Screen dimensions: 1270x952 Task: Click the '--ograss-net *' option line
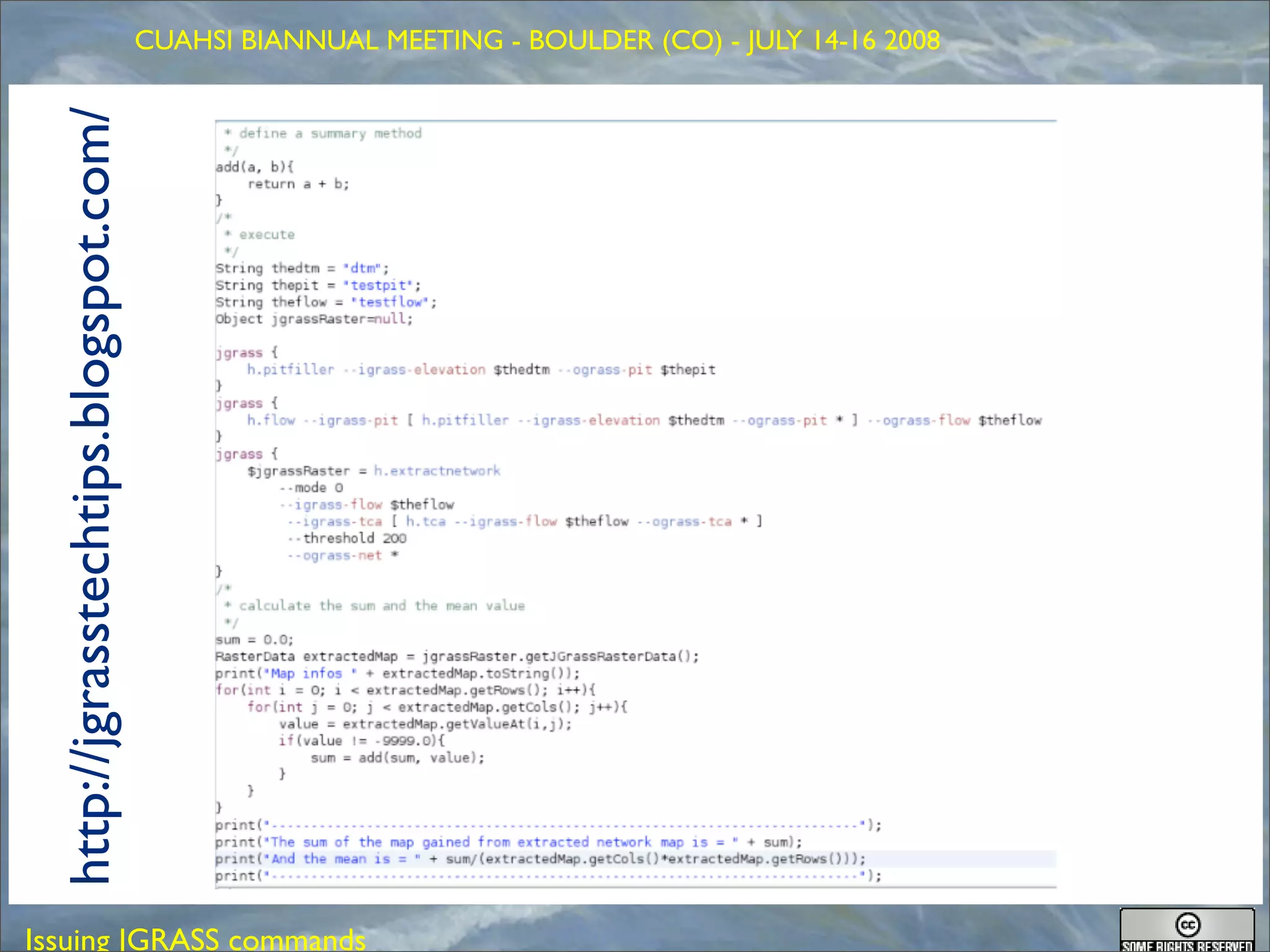(342, 555)
